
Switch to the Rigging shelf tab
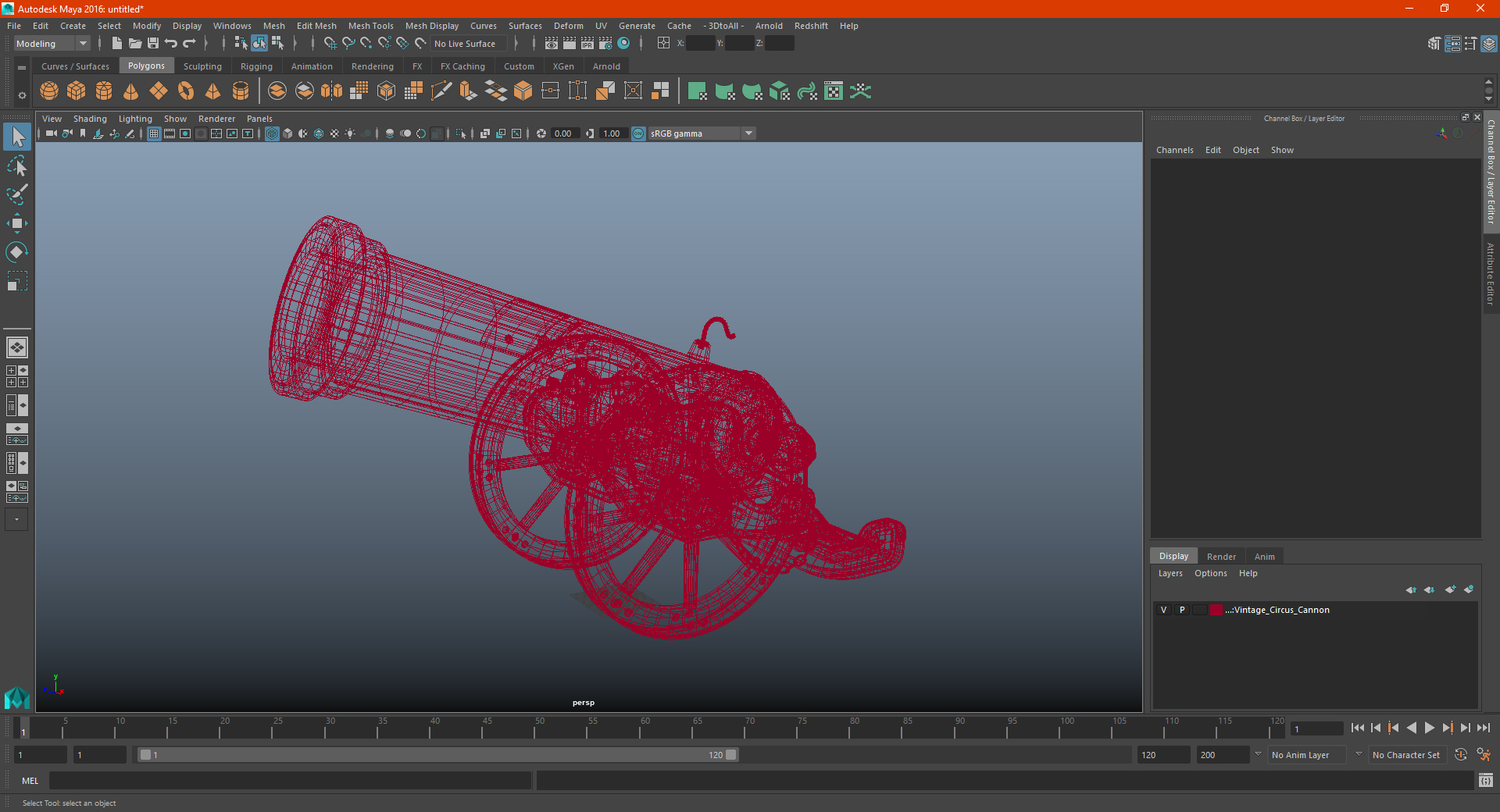point(256,66)
